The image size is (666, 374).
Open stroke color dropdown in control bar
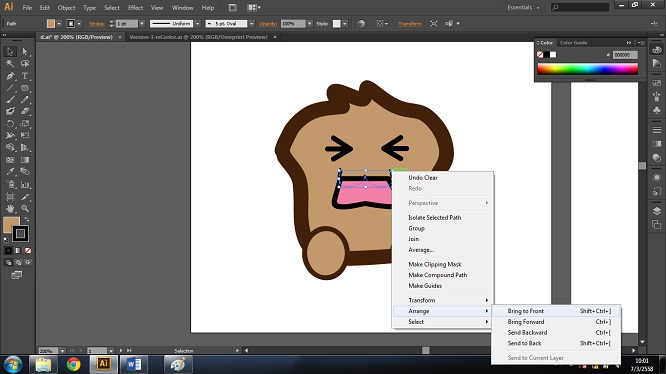point(79,24)
